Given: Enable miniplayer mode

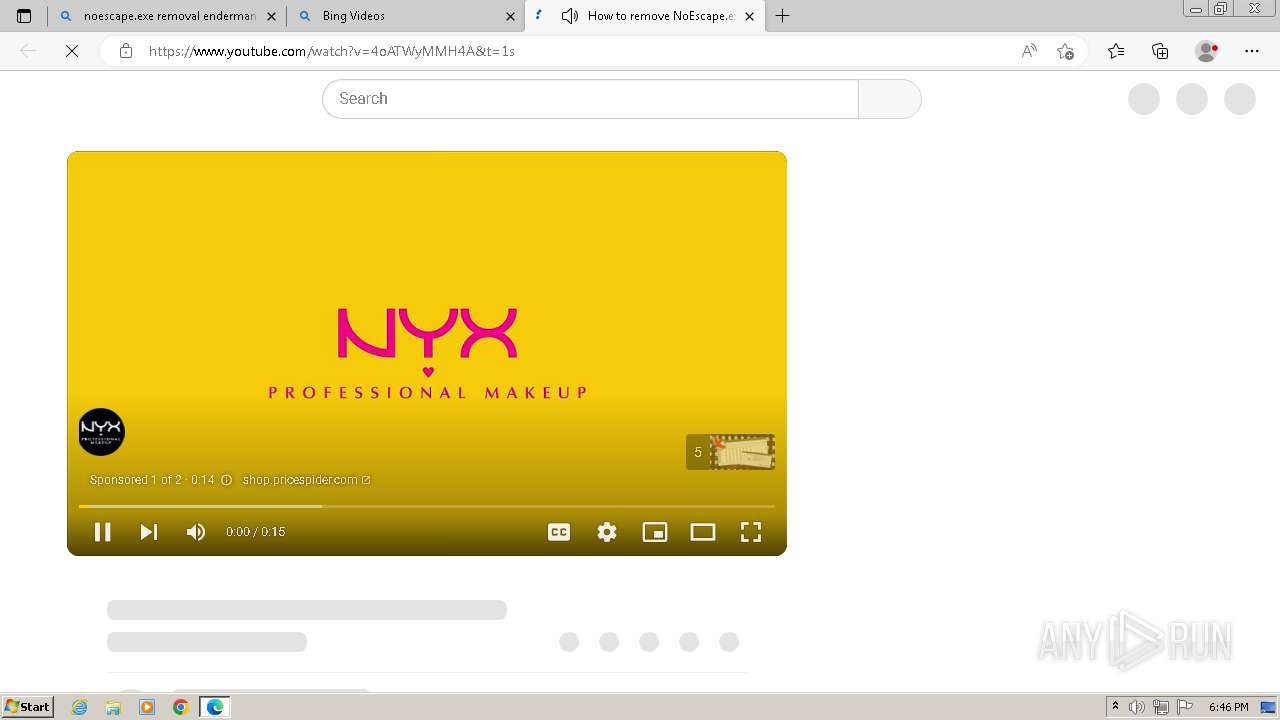Looking at the screenshot, I should (x=655, y=532).
